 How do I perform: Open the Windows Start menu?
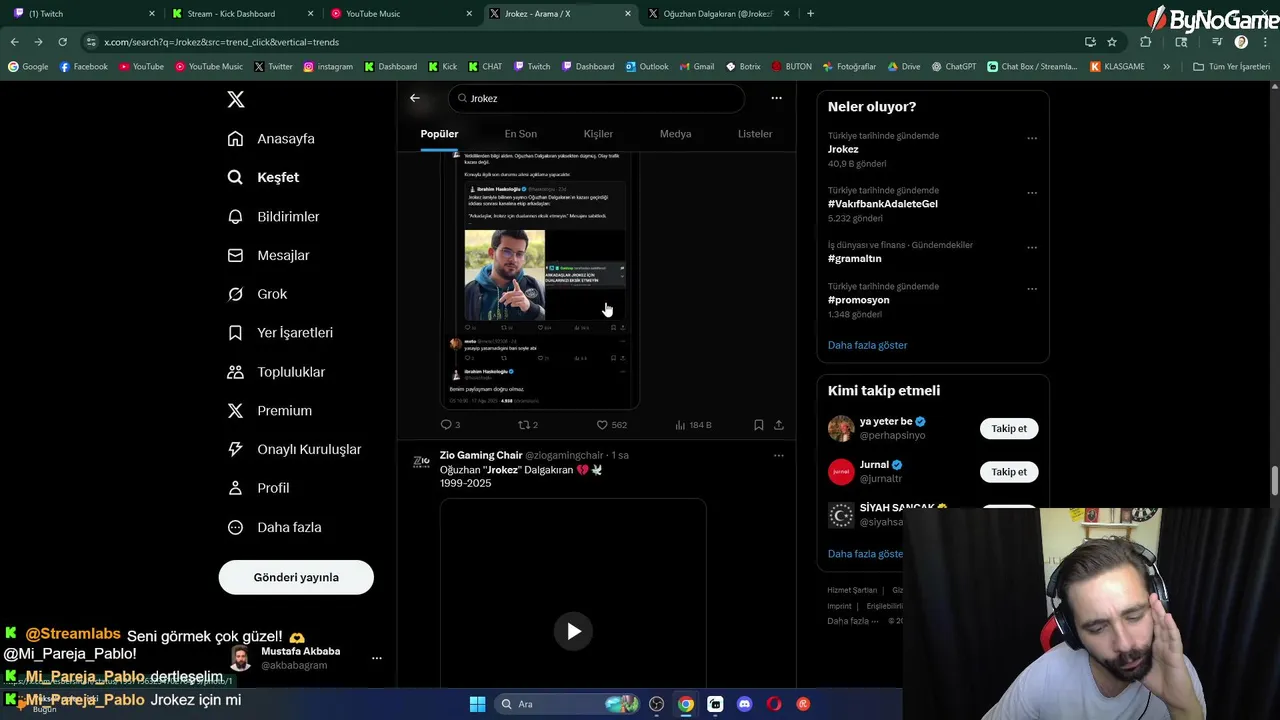coord(477,704)
